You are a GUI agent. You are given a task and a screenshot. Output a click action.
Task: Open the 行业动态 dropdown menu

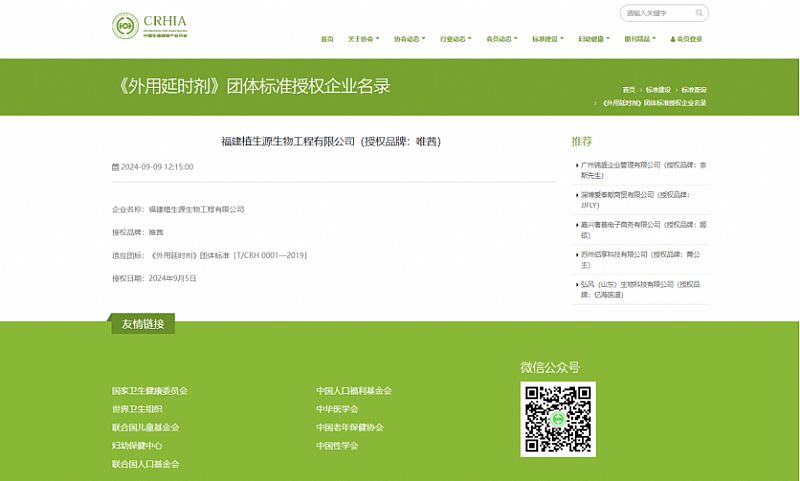[x=456, y=39]
